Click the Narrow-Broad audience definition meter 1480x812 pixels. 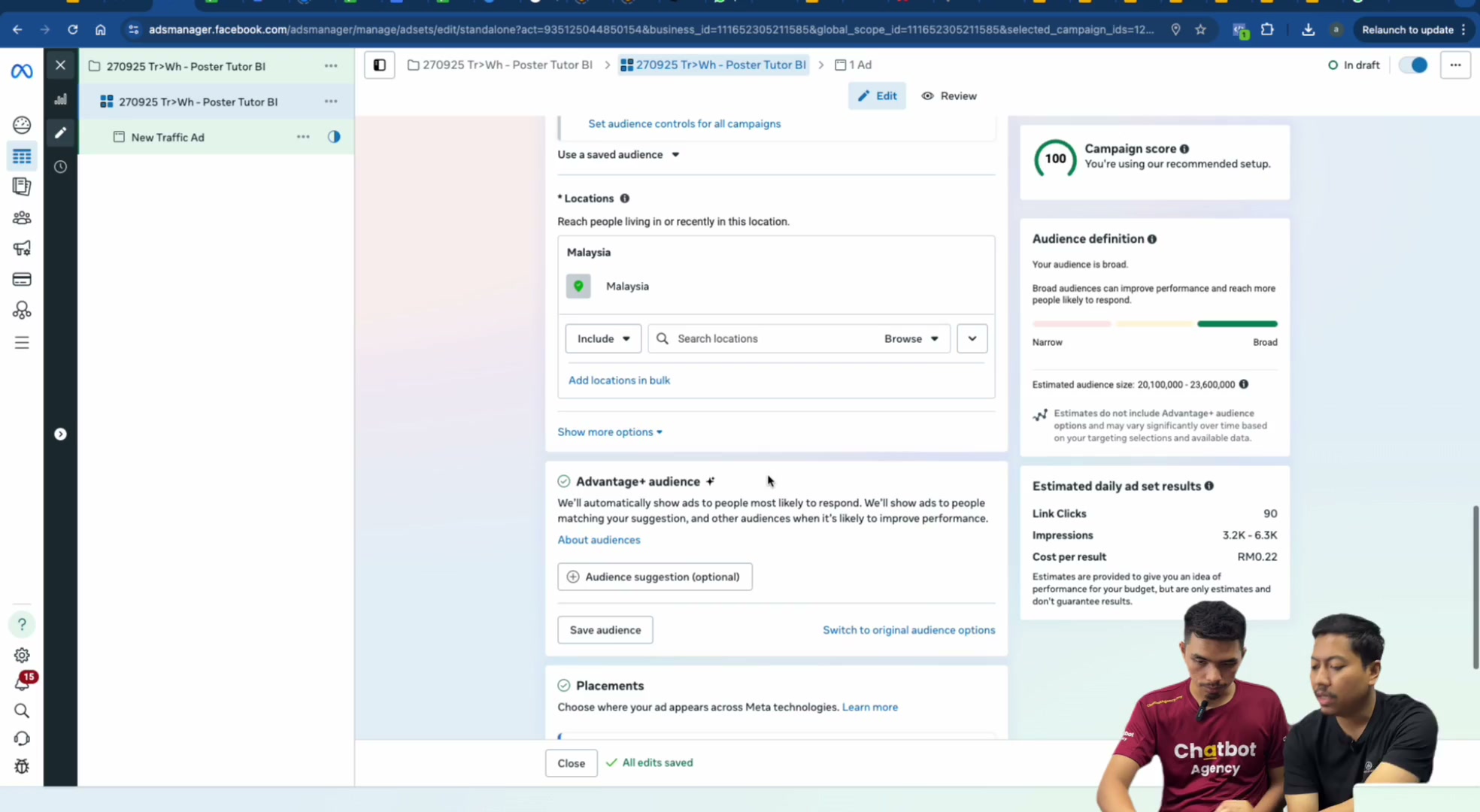coord(1154,324)
